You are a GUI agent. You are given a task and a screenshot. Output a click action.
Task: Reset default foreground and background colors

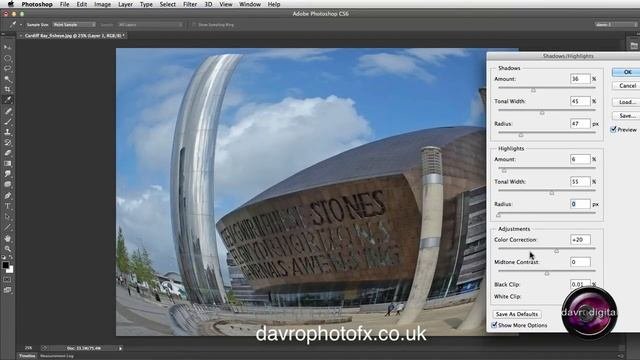pos(4,258)
